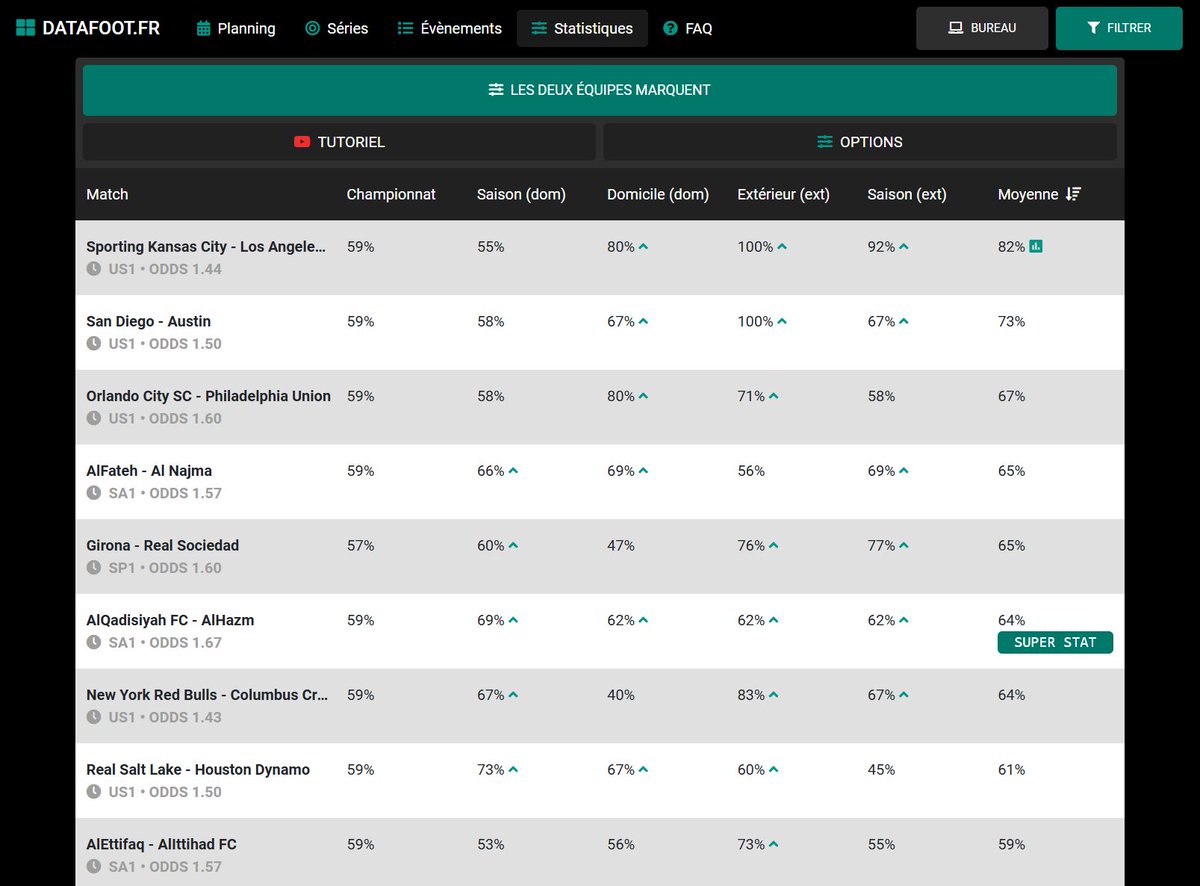Click the Séries target icon
The height and width of the screenshot is (886, 1200).
[x=312, y=28]
